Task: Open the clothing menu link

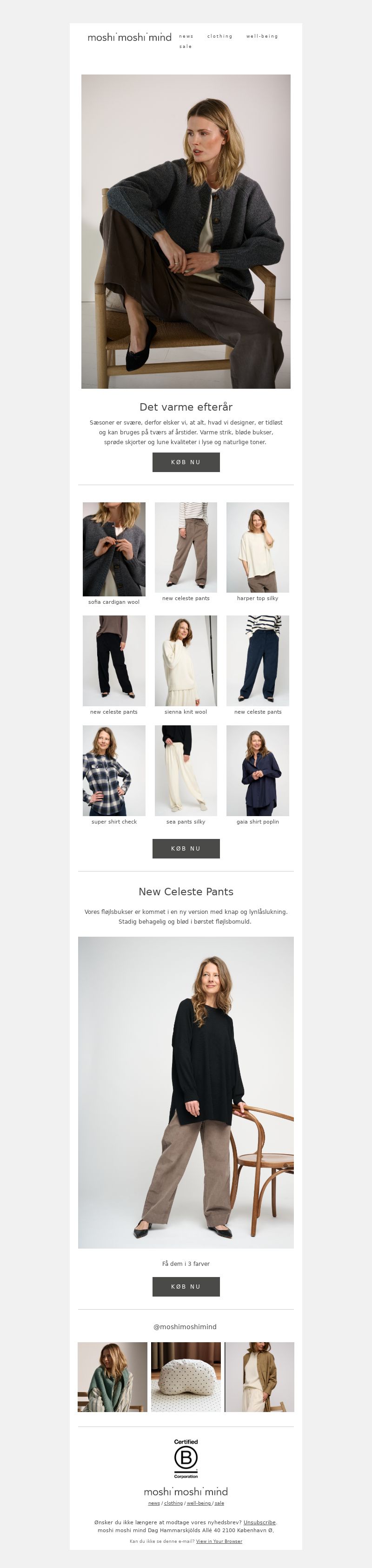Action: [219, 36]
